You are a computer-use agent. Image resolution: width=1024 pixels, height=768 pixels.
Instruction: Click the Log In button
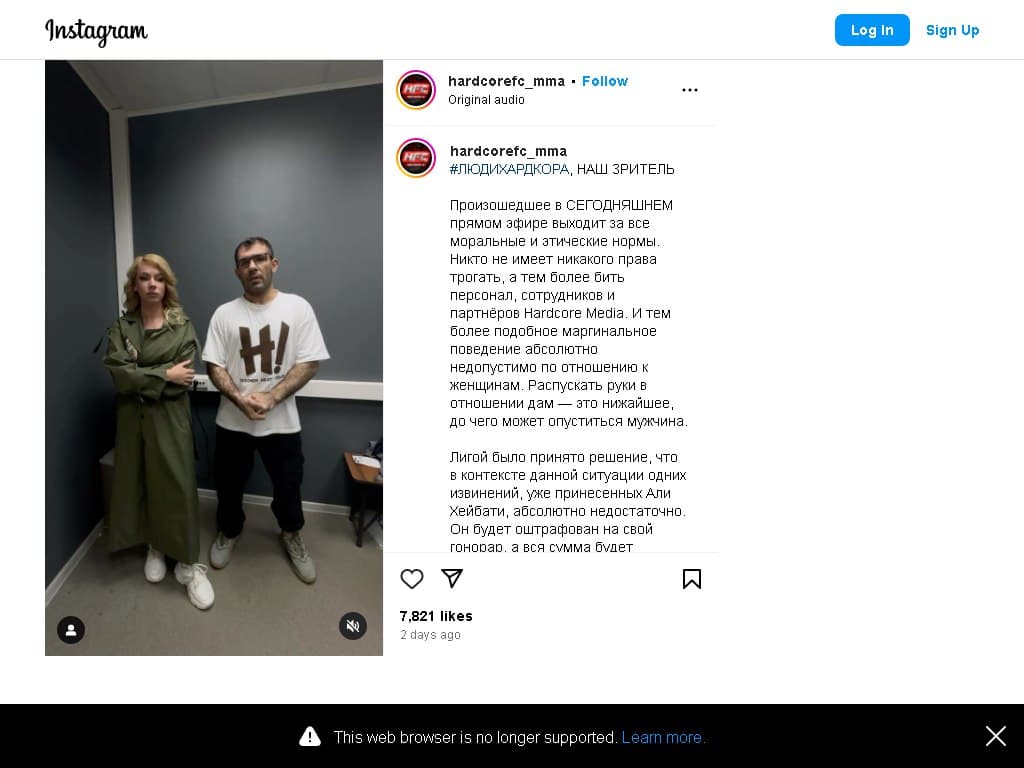[x=872, y=30]
